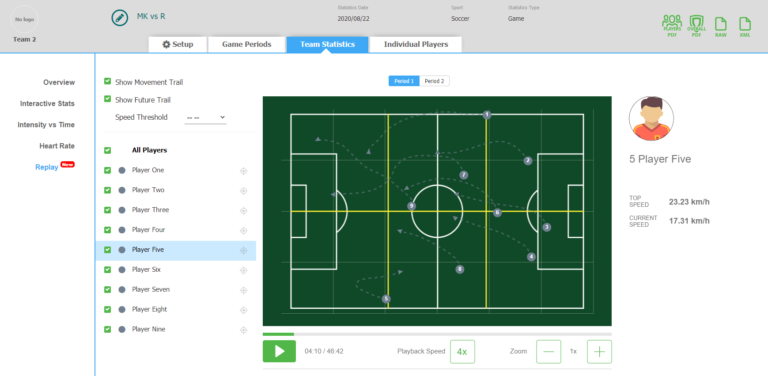
Task: Open Intensity vs Time in the sidebar
Action: tap(46, 125)
